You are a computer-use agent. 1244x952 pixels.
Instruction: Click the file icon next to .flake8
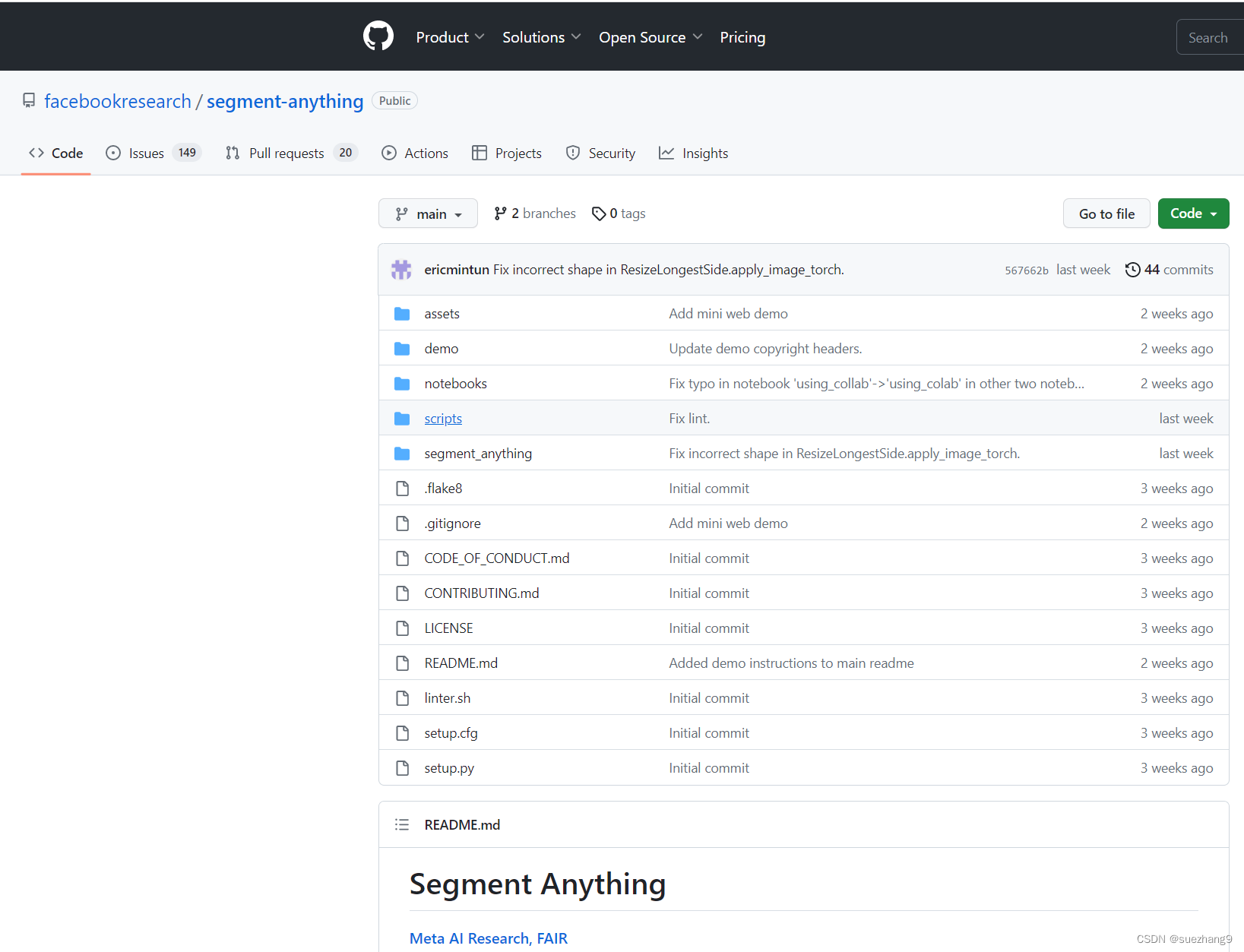point(403,489)
